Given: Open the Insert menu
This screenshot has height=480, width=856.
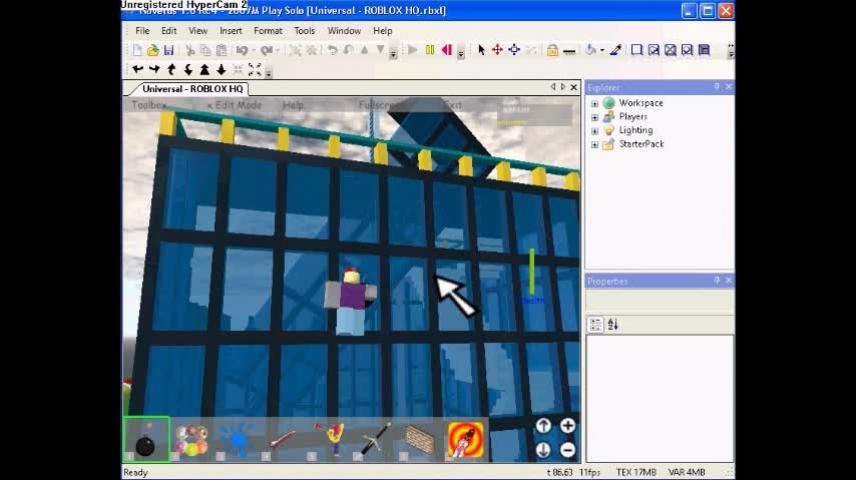Looking at the screenshot, I should (230, 31).
